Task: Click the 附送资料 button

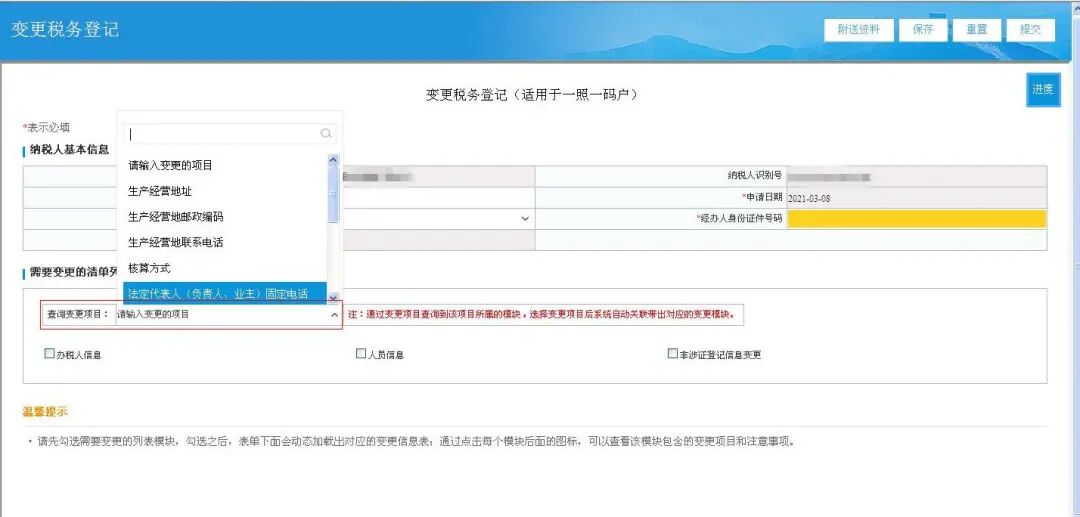Action: (858, 30)
